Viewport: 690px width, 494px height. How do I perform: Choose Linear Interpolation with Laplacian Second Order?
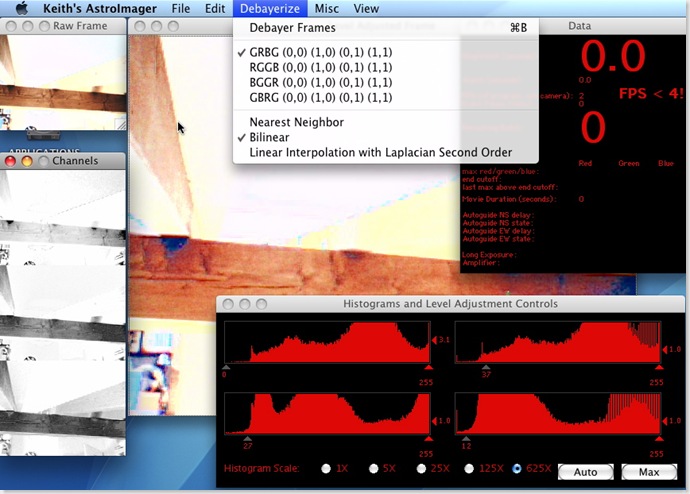385,152
